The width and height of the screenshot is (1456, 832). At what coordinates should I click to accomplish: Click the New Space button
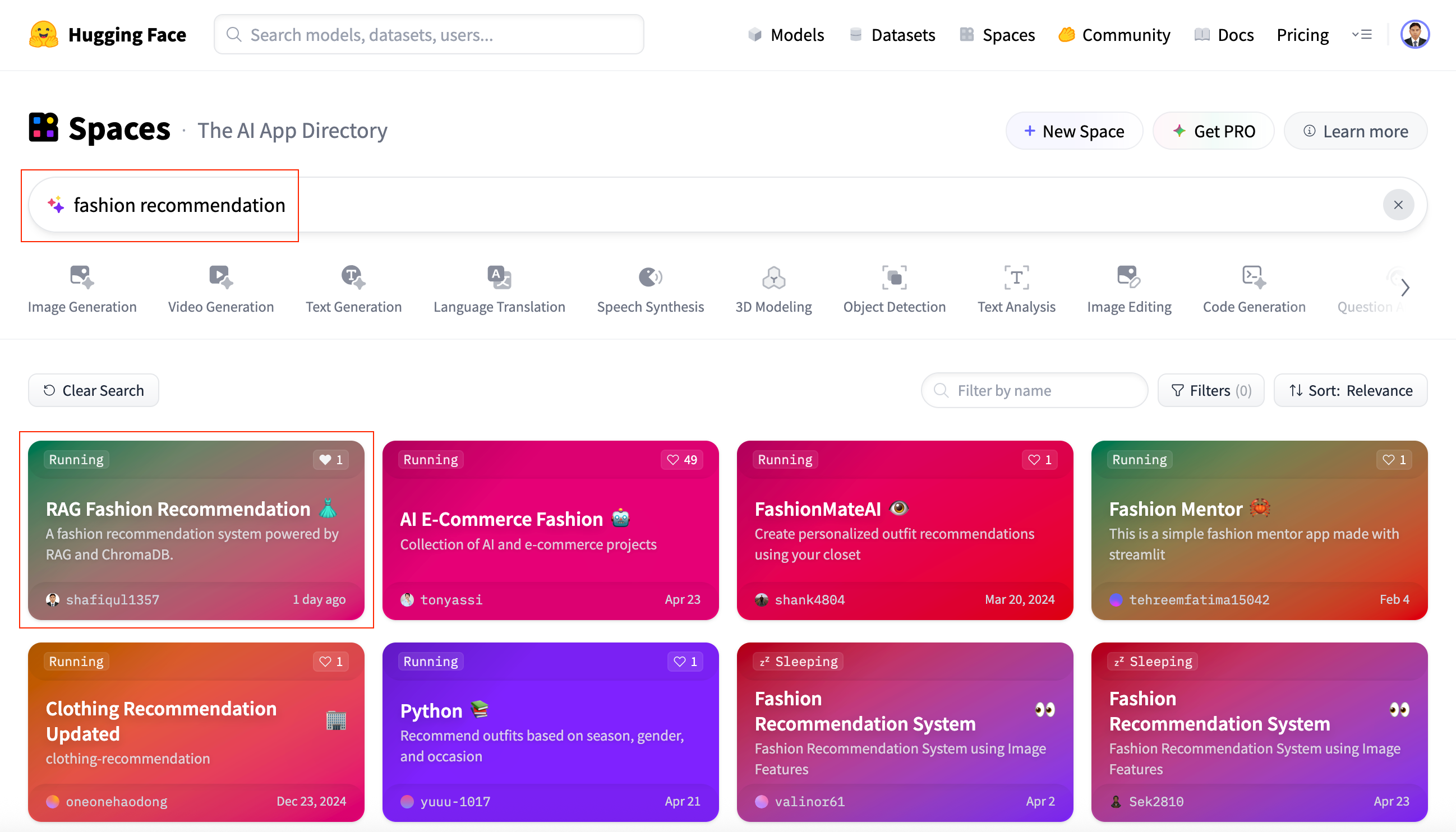1074,131
